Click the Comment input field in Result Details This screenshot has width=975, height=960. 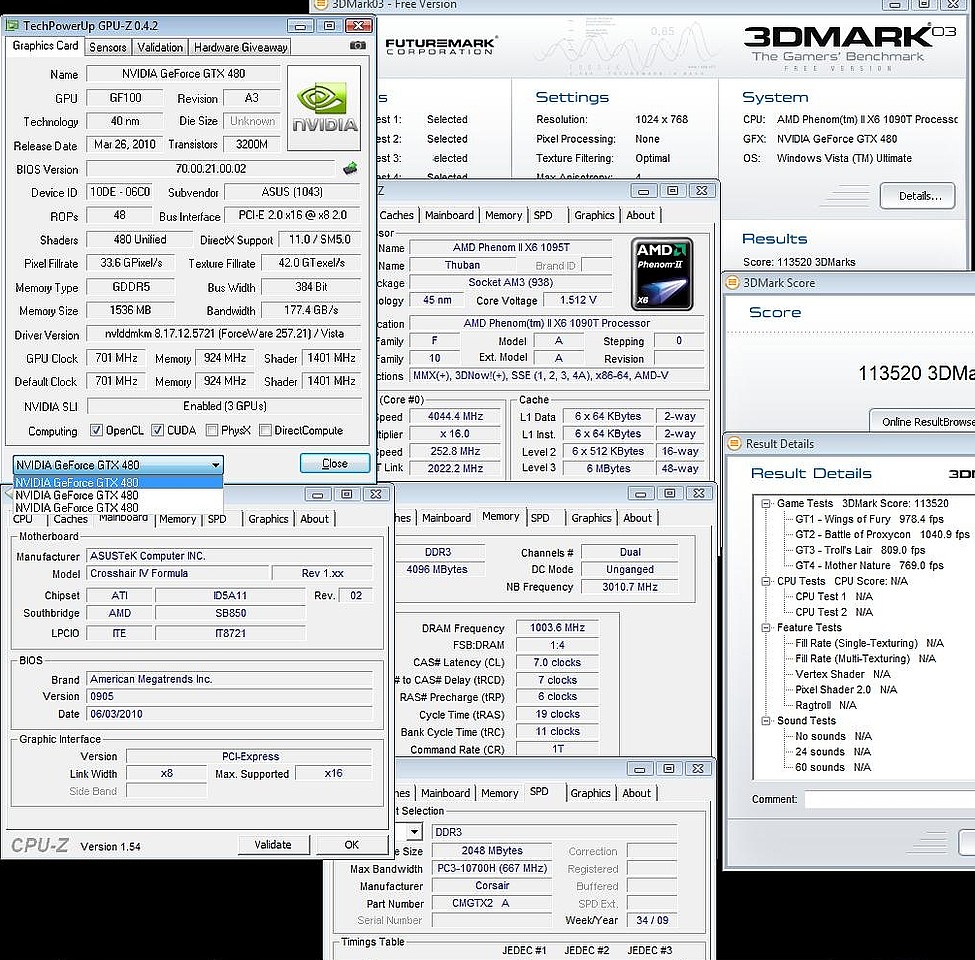pos(890,799)
